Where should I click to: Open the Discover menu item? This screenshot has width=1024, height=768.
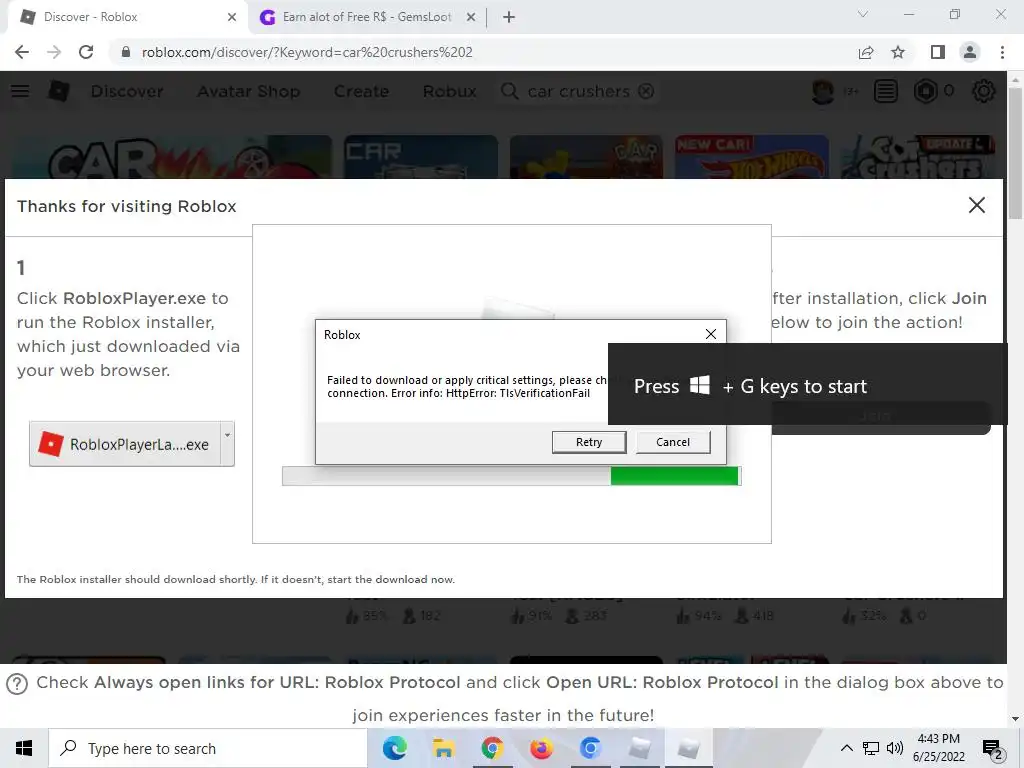coord(127,91)
